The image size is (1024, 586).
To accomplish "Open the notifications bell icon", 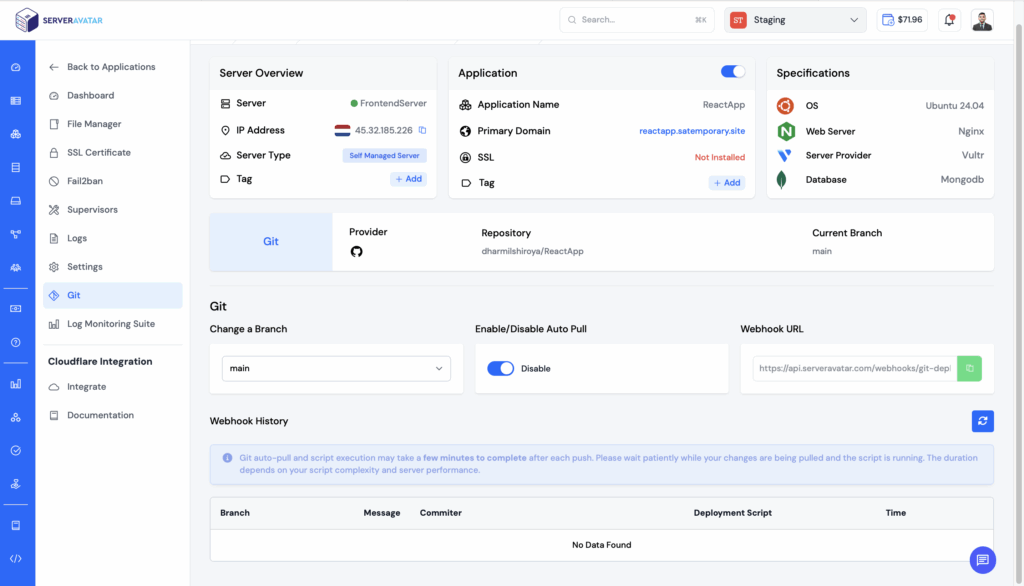I will coord(950,20).
